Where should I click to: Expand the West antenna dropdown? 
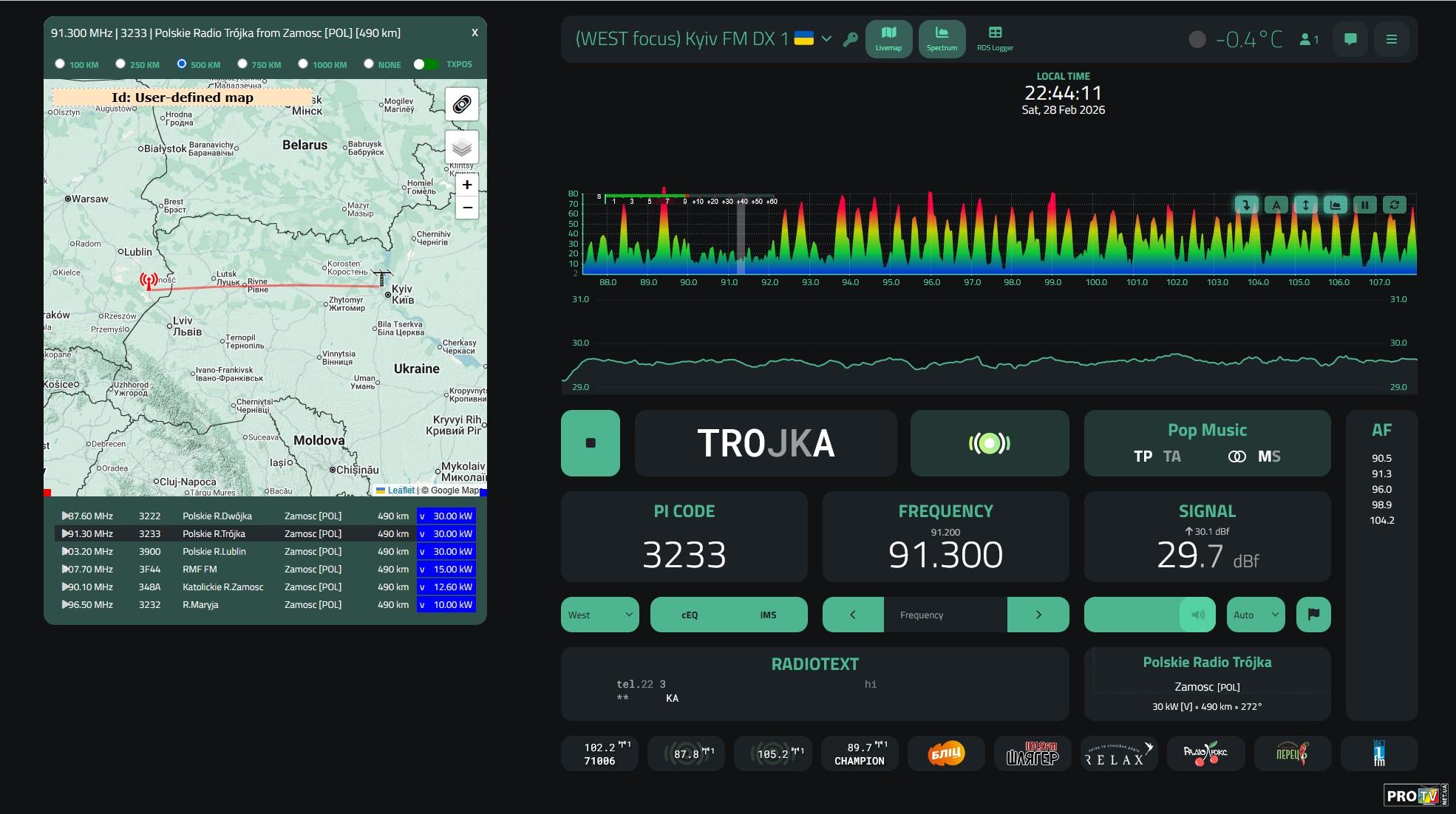coord(599,615)
